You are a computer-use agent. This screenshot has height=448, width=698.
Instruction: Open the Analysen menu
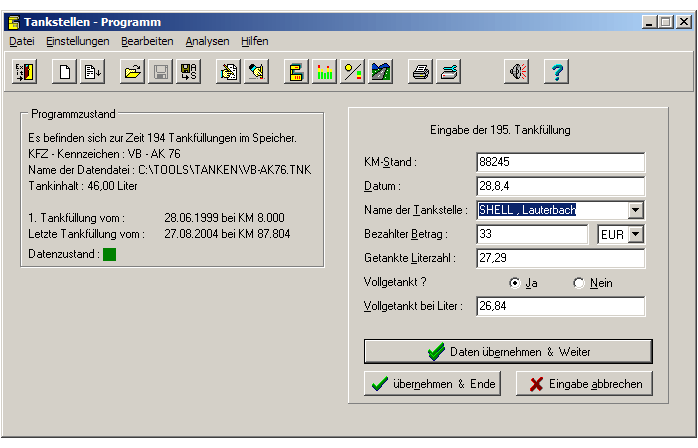[x=207, y=41]
